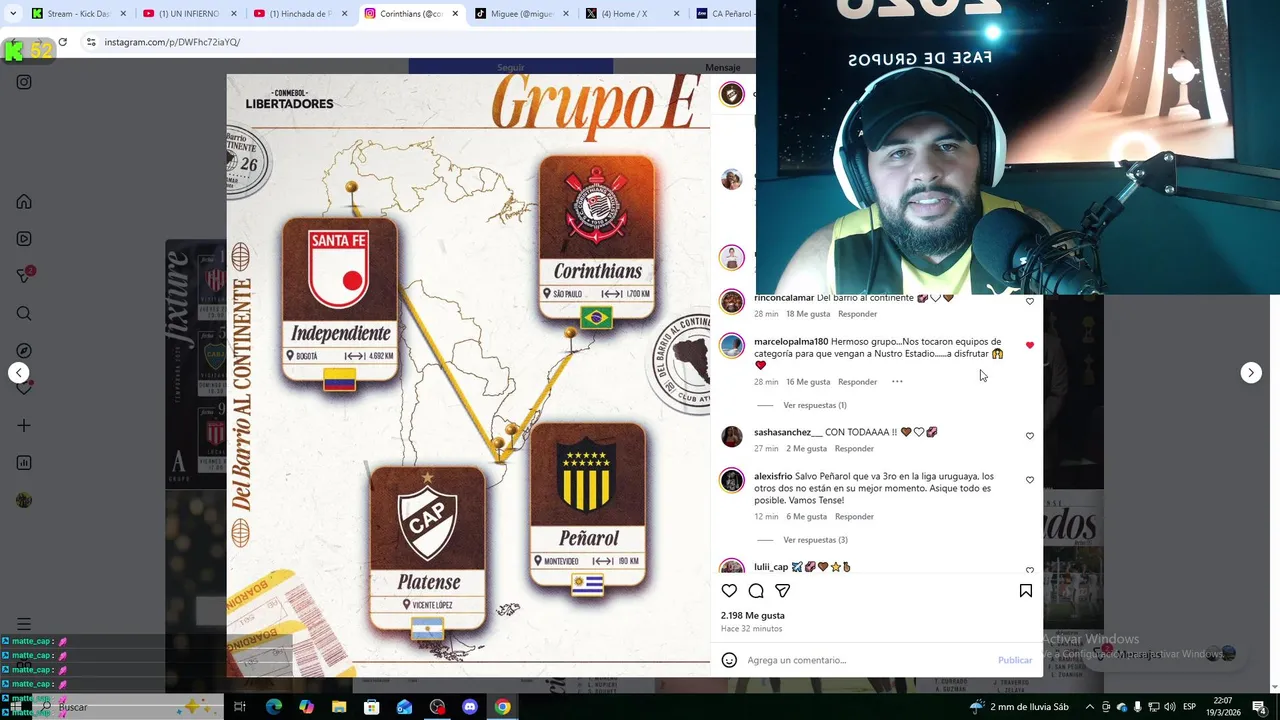The width and height of the screenshot is (1280, 720).
Task: Save post with bookmark icon
Action: tap(1026, 591)
